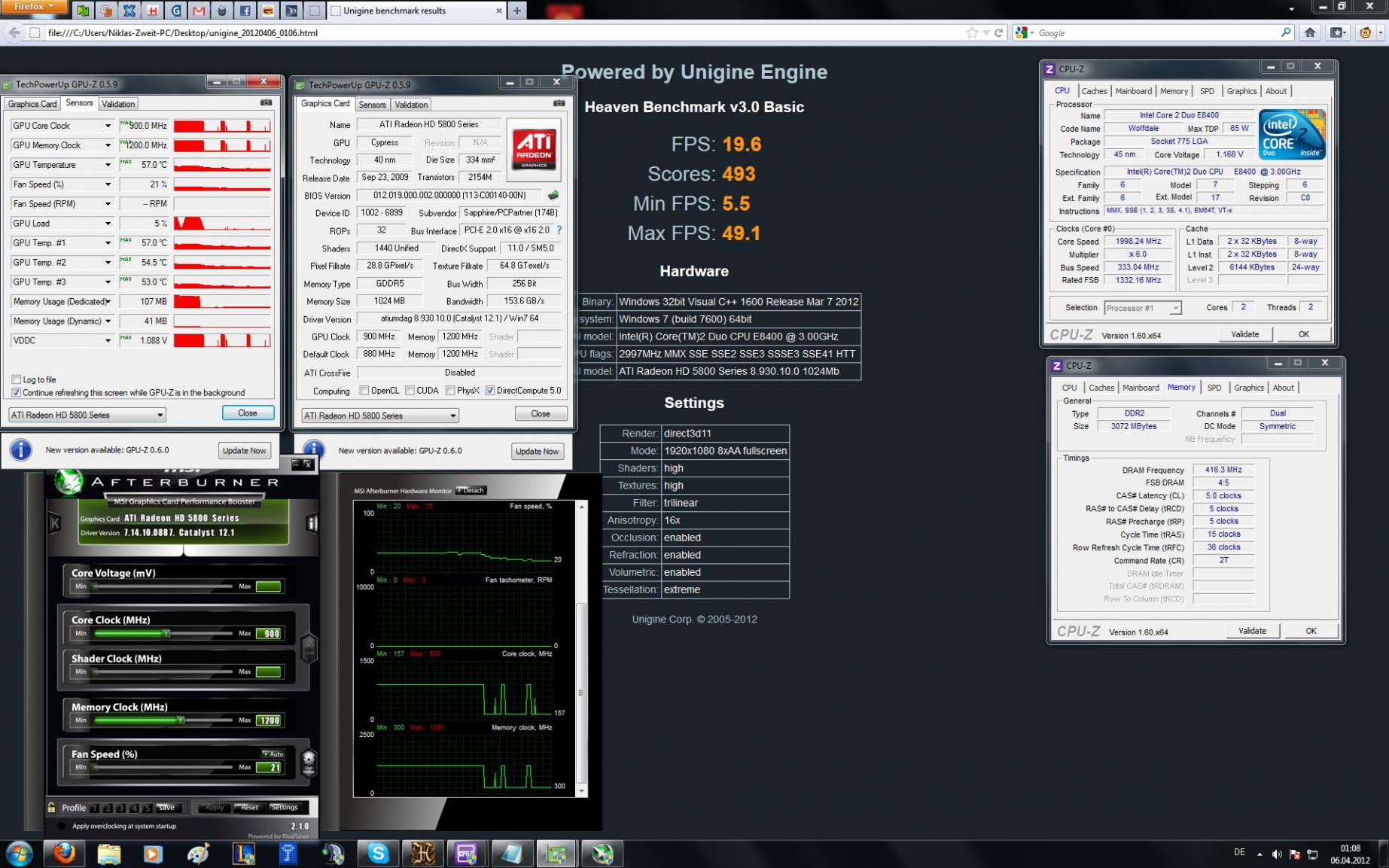Viewport: 1389px width, 868px height.
Task: Click the camera icon in GPU-Z Graphics Card window
Action: point(559,103)
